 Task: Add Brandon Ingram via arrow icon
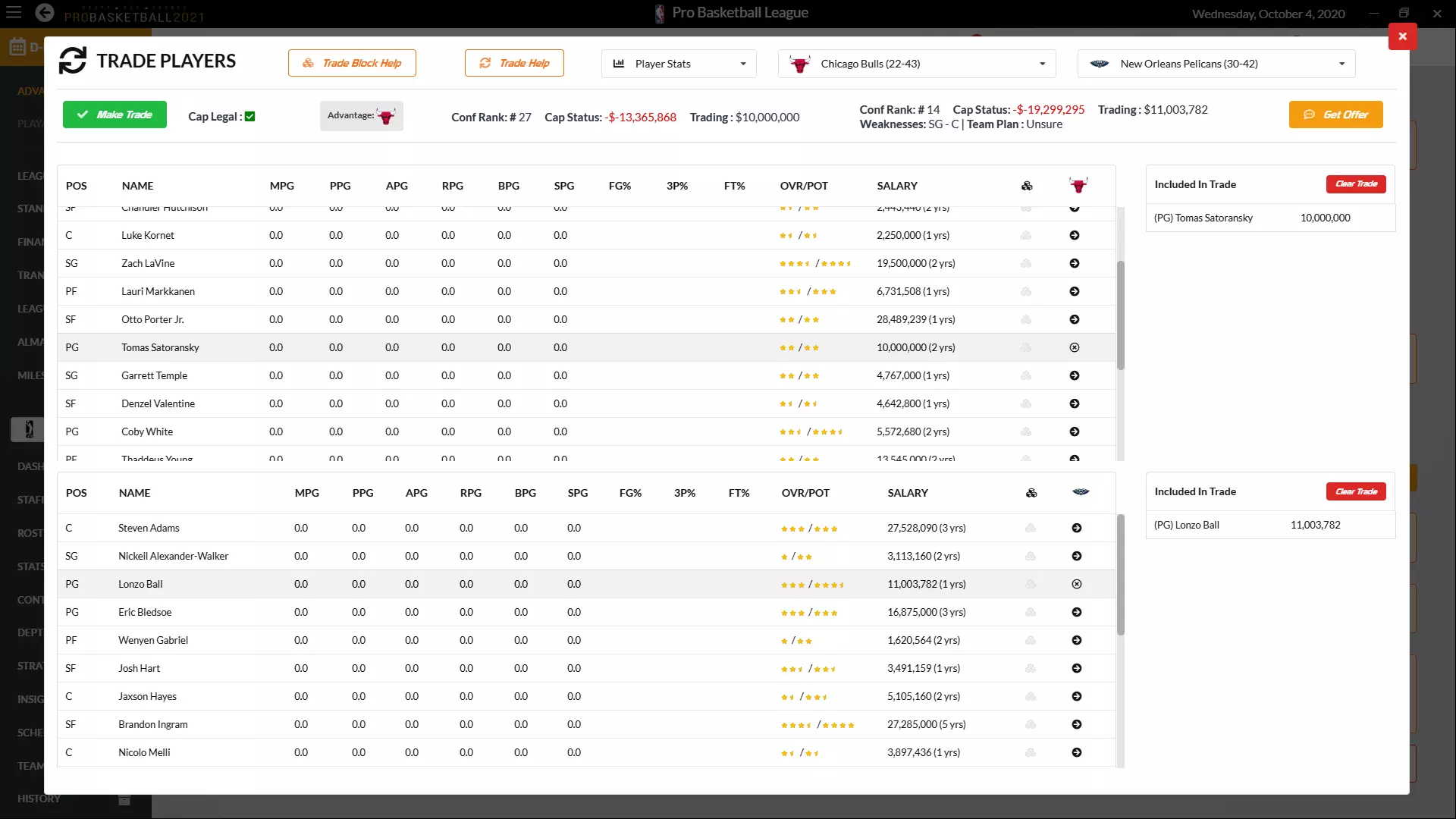(1077, 724)
